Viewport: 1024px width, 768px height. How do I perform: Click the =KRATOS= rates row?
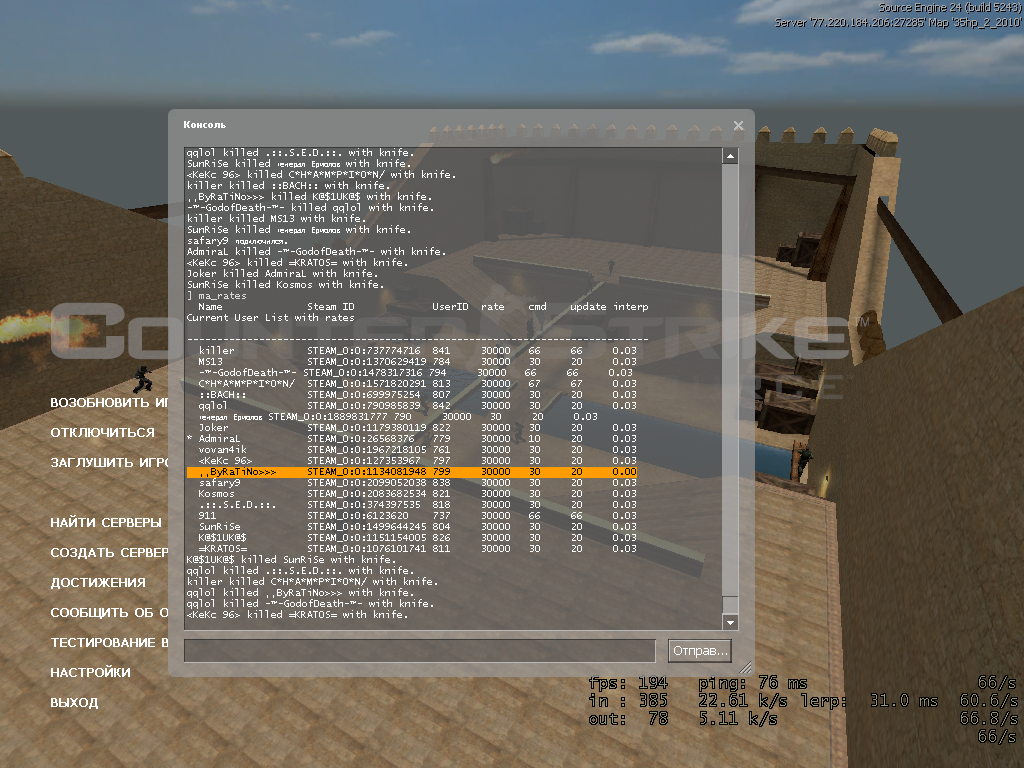click(417, 549)
